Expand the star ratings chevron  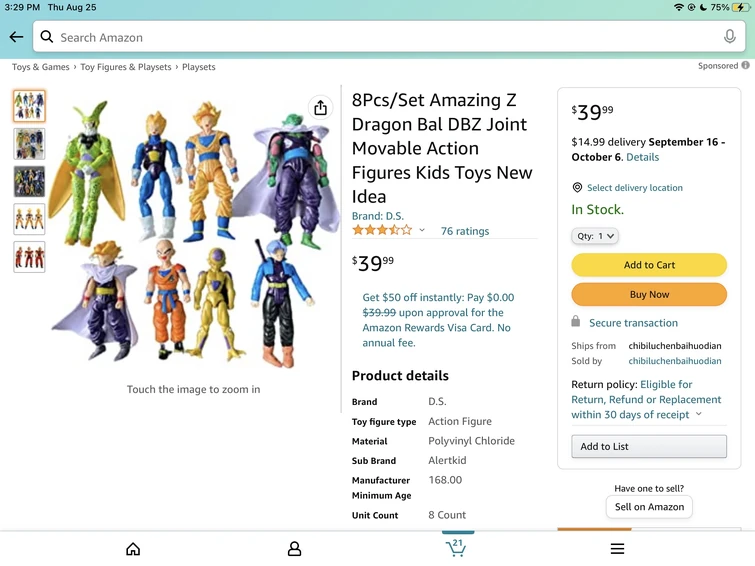click(422, 231)
